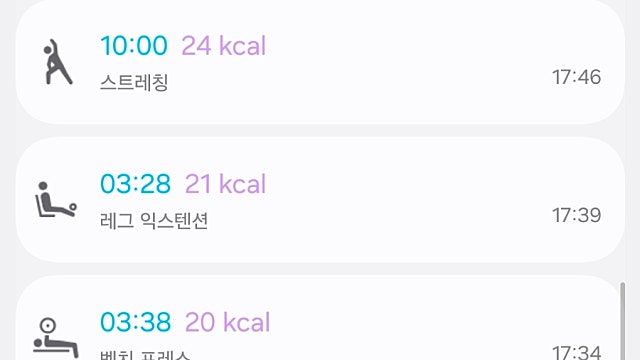Open the 레그 익스텐션 workout entry label

tap(154, 221)
